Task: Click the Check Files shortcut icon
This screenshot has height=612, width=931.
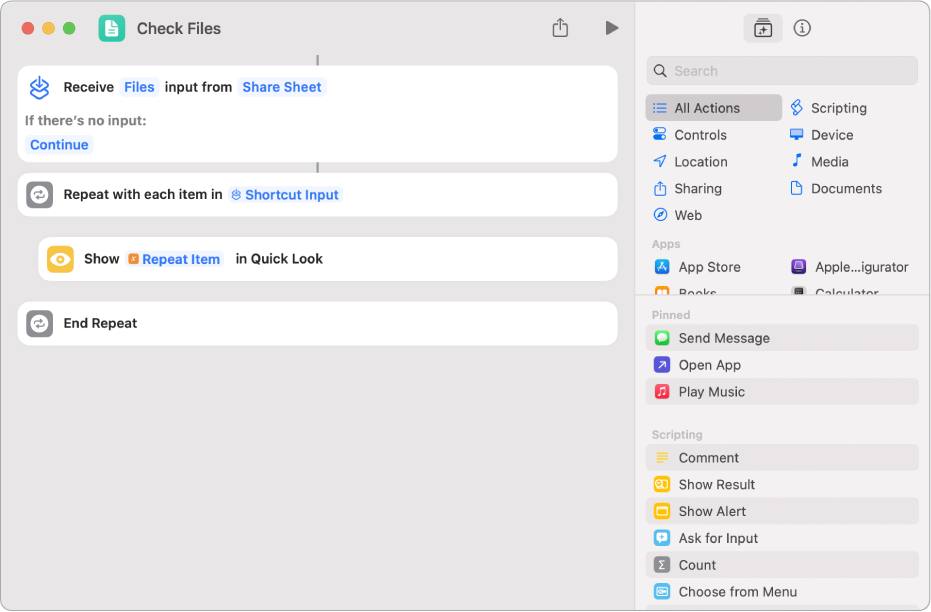Action: pos(112,28)
